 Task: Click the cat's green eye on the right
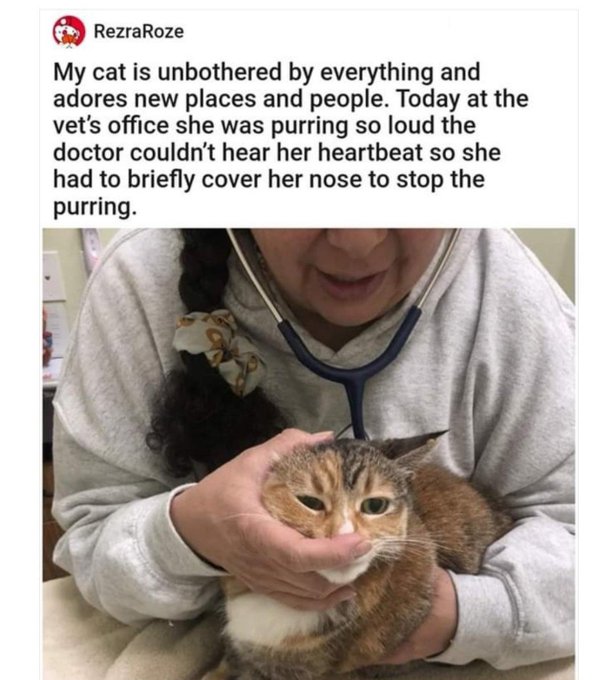(x=375, y=505)
